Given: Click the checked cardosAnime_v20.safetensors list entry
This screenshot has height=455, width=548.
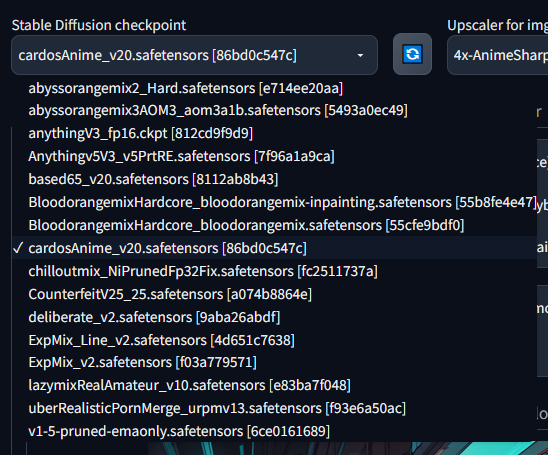Looking at the screenshot, I should coord(274,248).
